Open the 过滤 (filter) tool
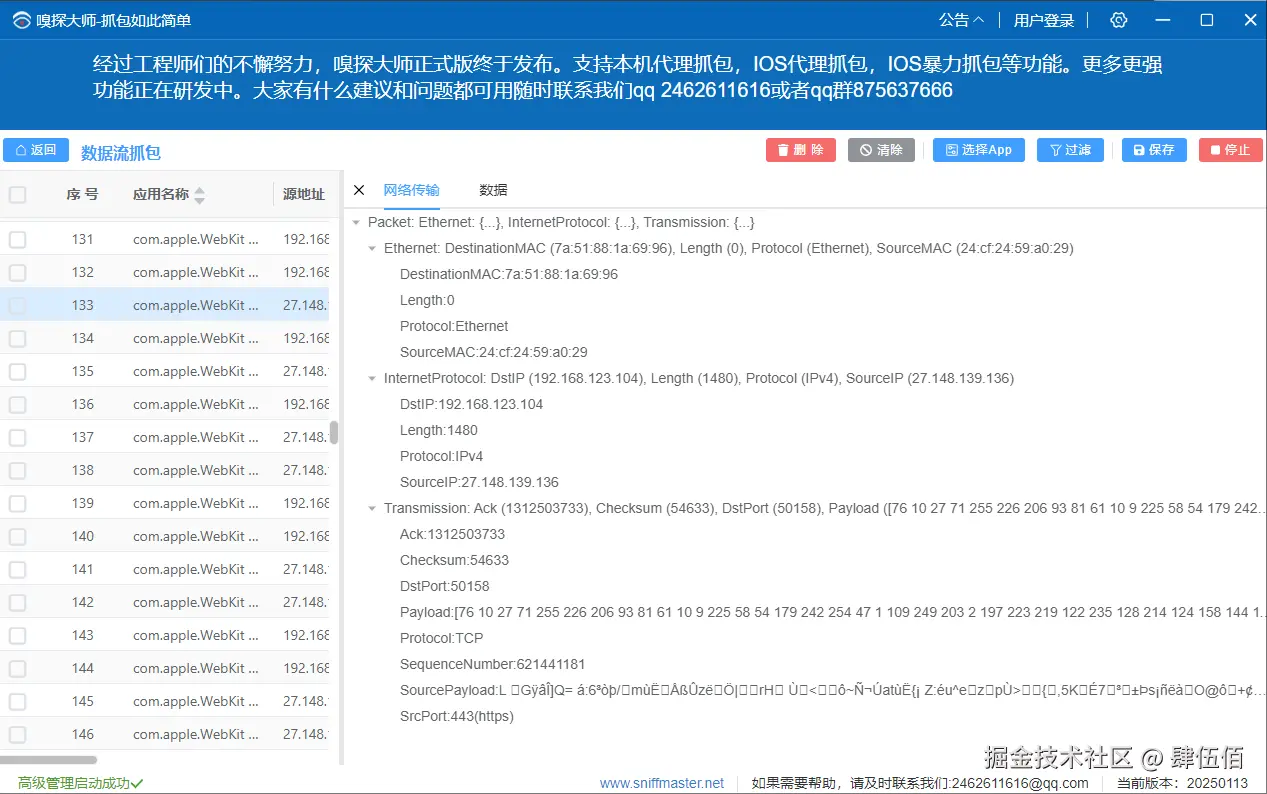Viewport: 1267px width, 794px height. (1069, 149)
